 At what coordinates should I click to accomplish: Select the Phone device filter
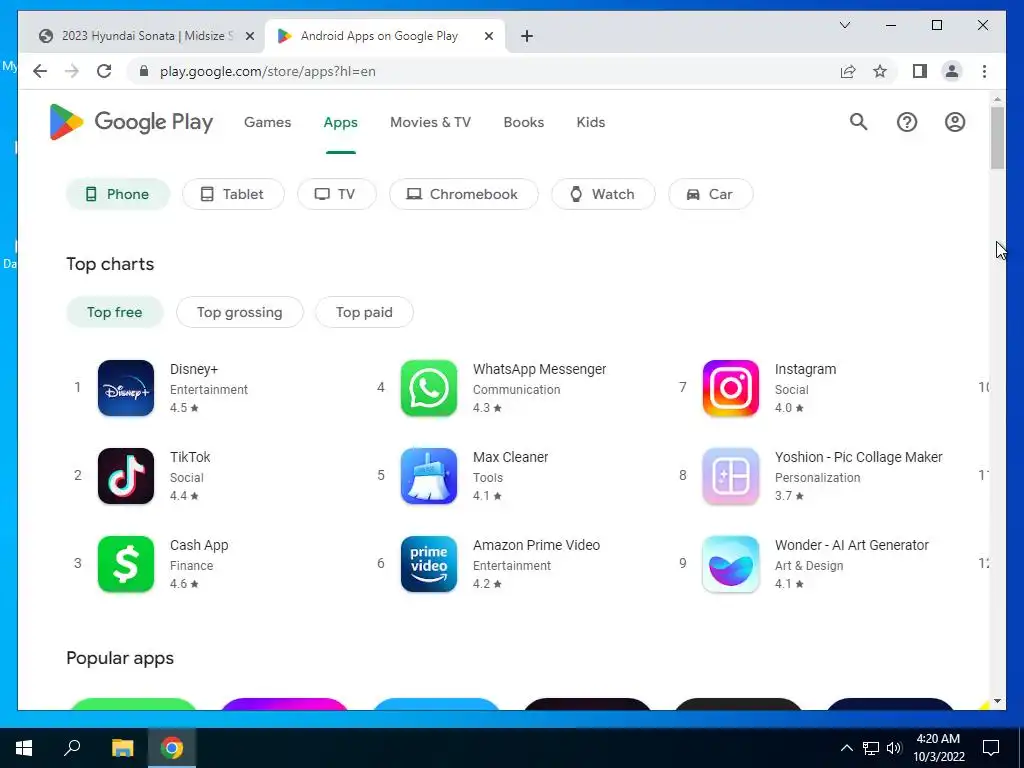pos(118,194)
